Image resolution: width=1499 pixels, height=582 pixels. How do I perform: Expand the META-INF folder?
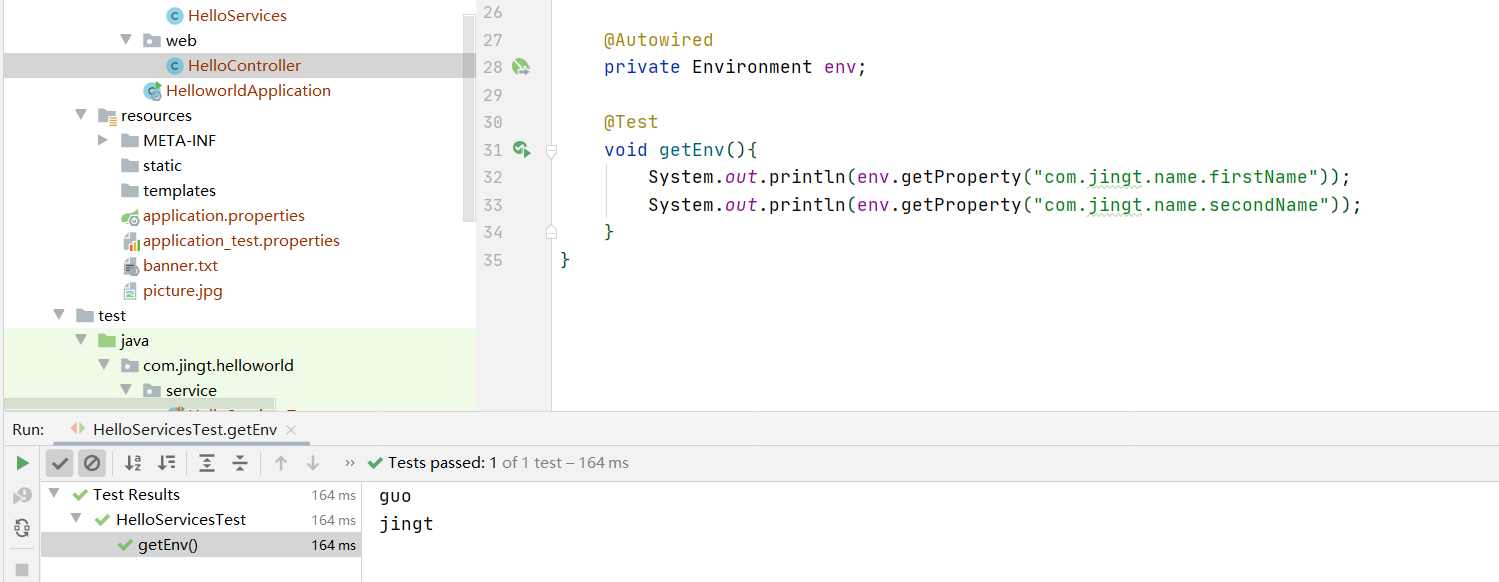tap(103, 140)
